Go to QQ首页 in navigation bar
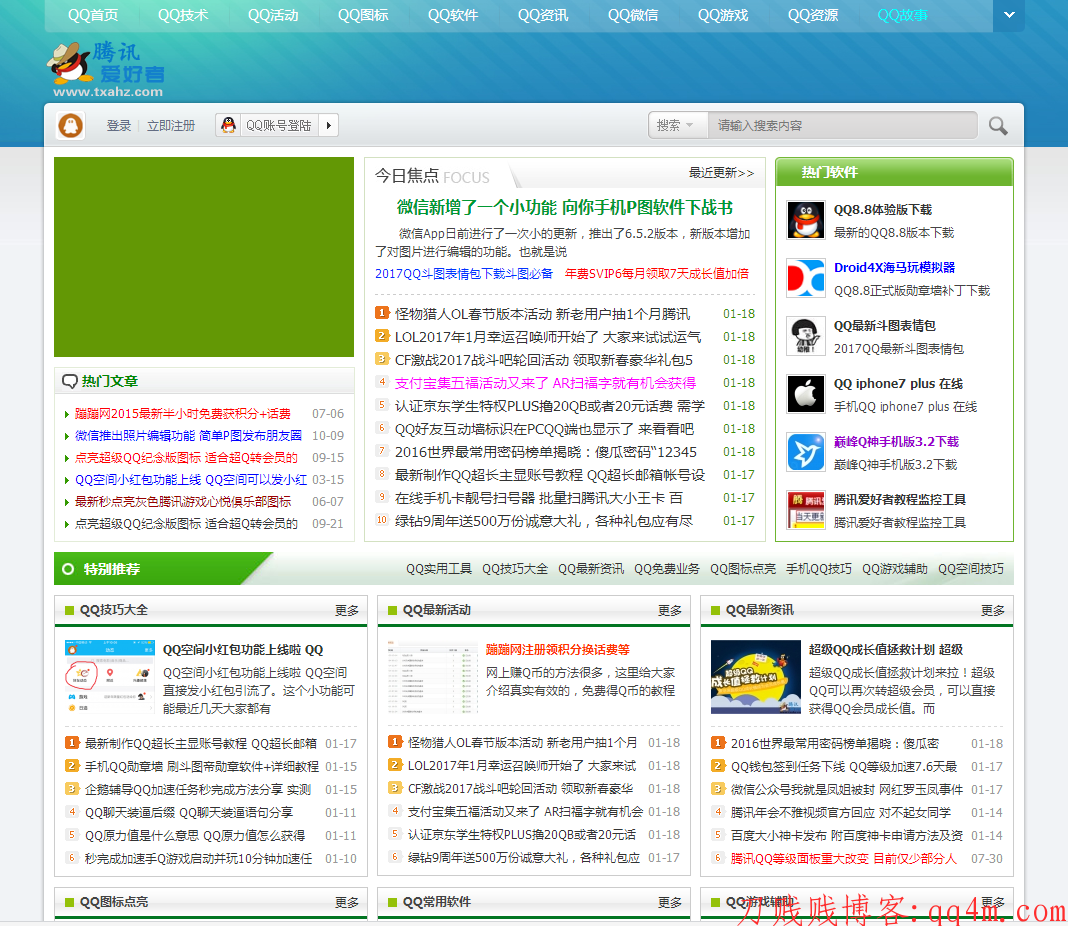 coord(93,15)
